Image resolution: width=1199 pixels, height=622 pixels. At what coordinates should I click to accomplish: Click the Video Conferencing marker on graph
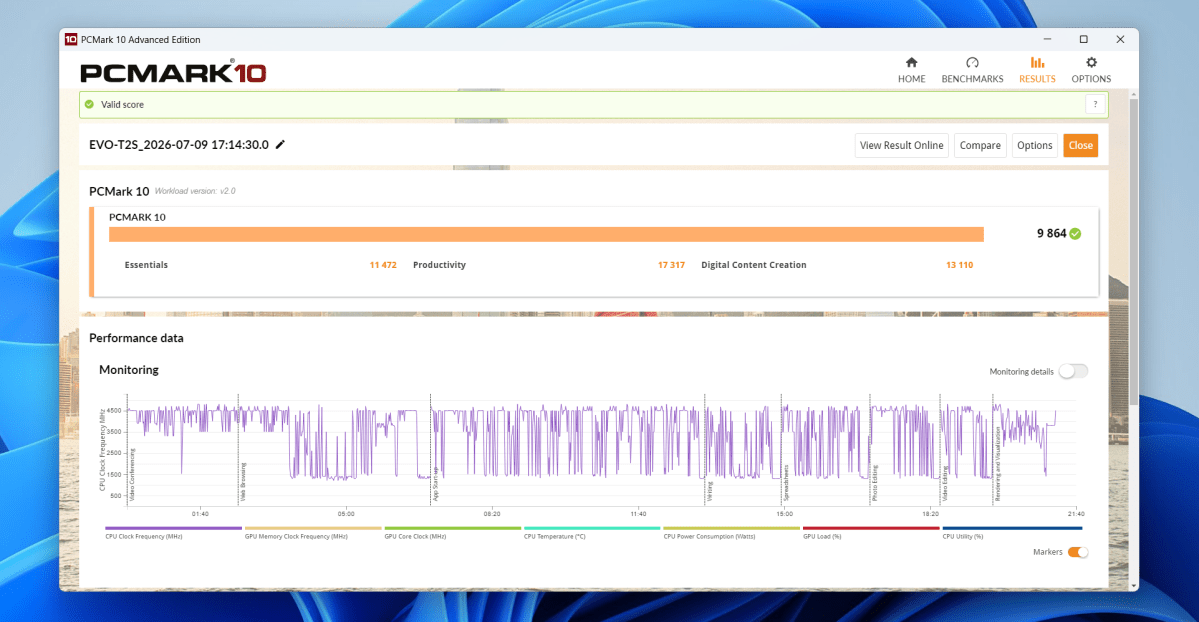[x=132, y=474]
